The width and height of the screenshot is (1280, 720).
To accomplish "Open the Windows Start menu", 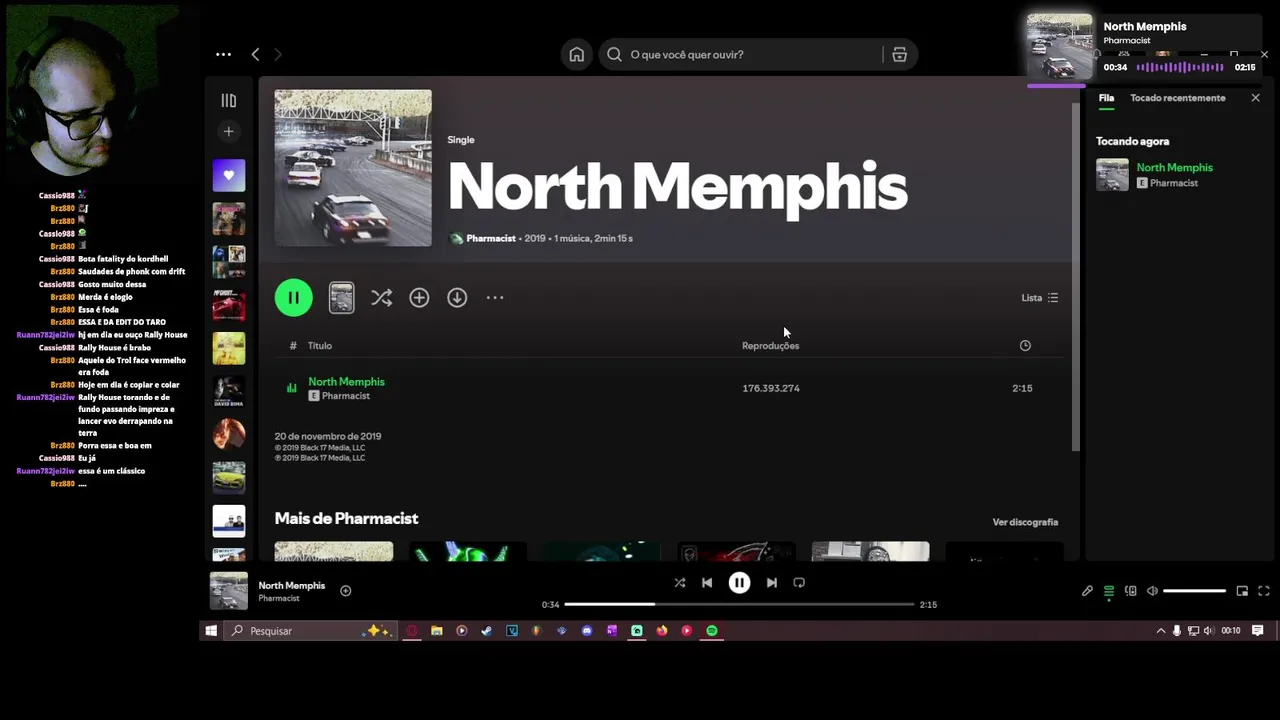I will tap(211, 631).
